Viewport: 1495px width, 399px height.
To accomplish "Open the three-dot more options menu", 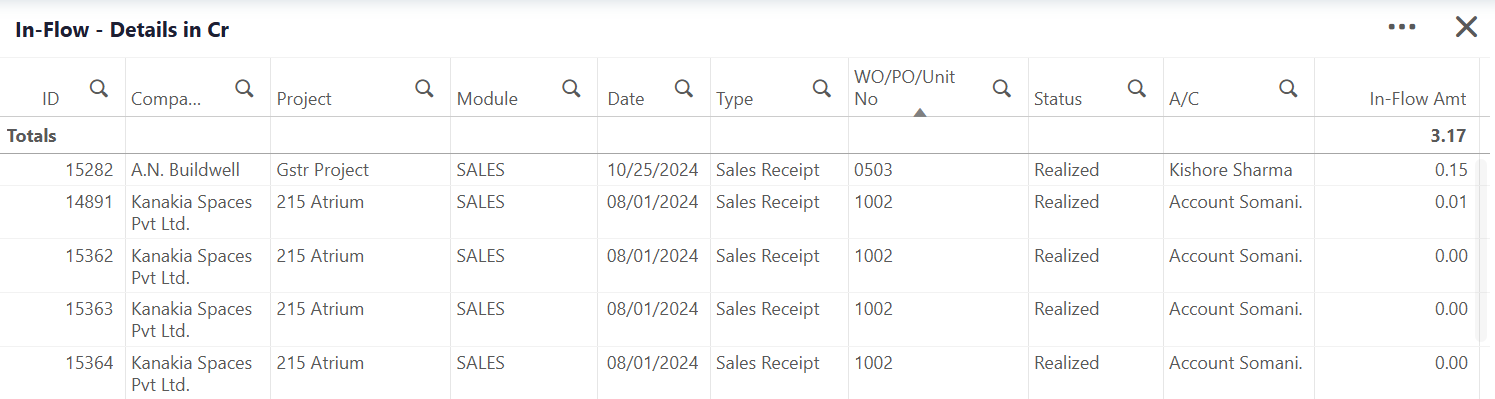I will [x=1402, y=27].
